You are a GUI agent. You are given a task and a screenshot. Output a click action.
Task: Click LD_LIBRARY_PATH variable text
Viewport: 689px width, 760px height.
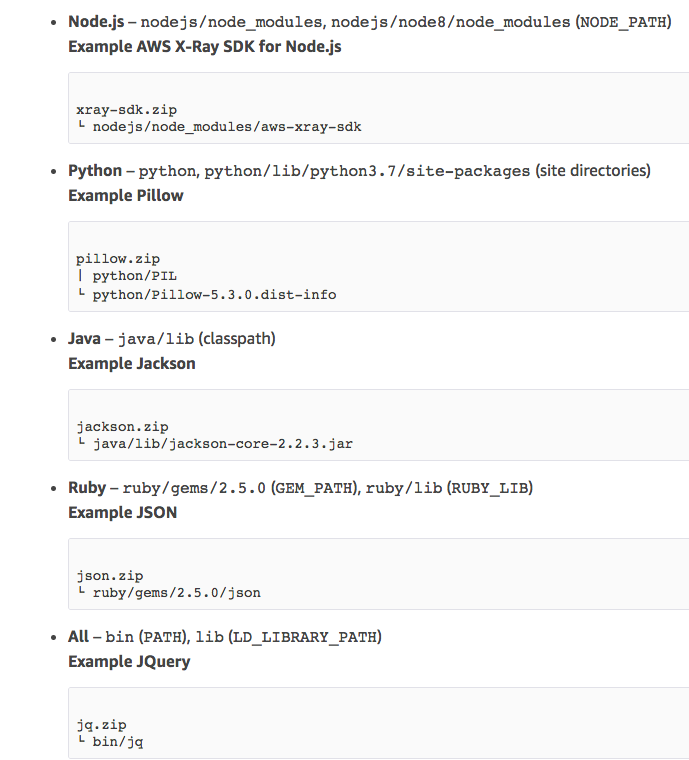(x=305, y=637)
